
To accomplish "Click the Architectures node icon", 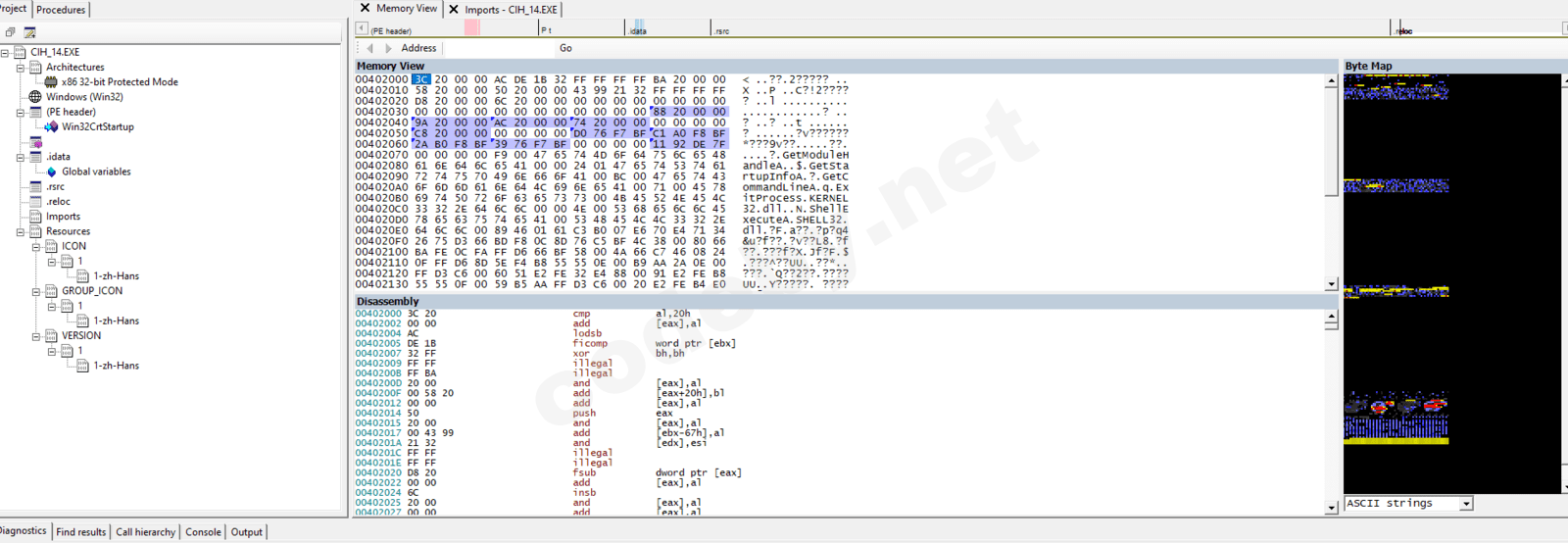I will (35, 67).
